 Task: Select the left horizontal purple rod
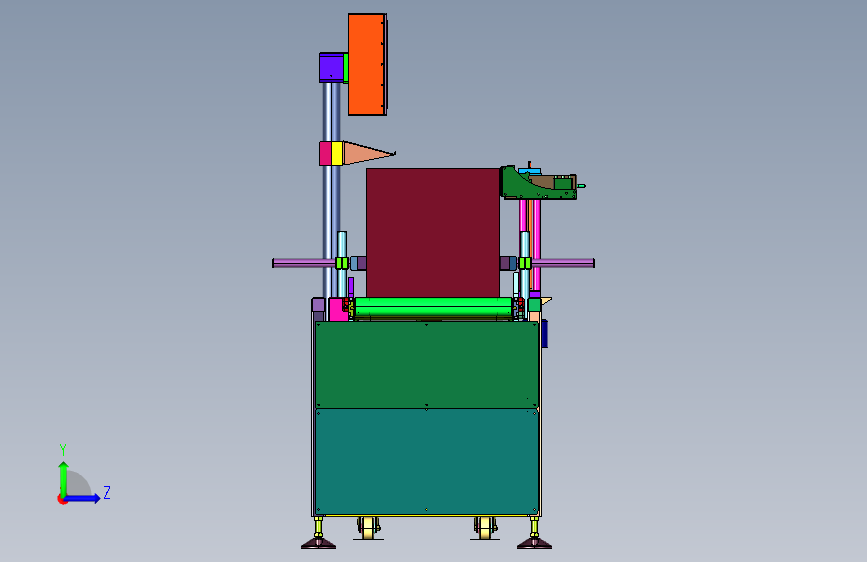tap(304, 263)
